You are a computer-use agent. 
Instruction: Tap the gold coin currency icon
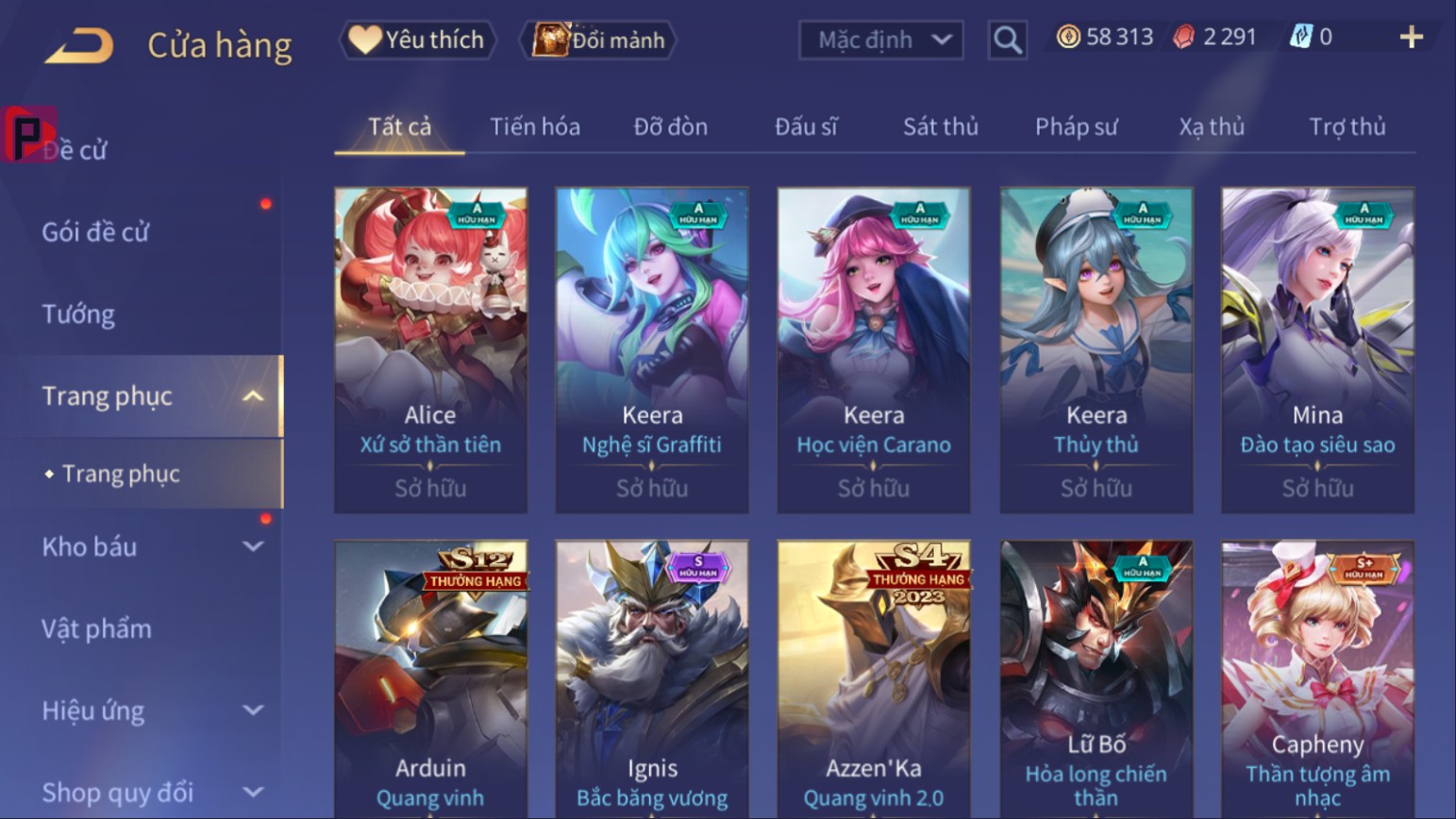click(x=1068, y=37)
